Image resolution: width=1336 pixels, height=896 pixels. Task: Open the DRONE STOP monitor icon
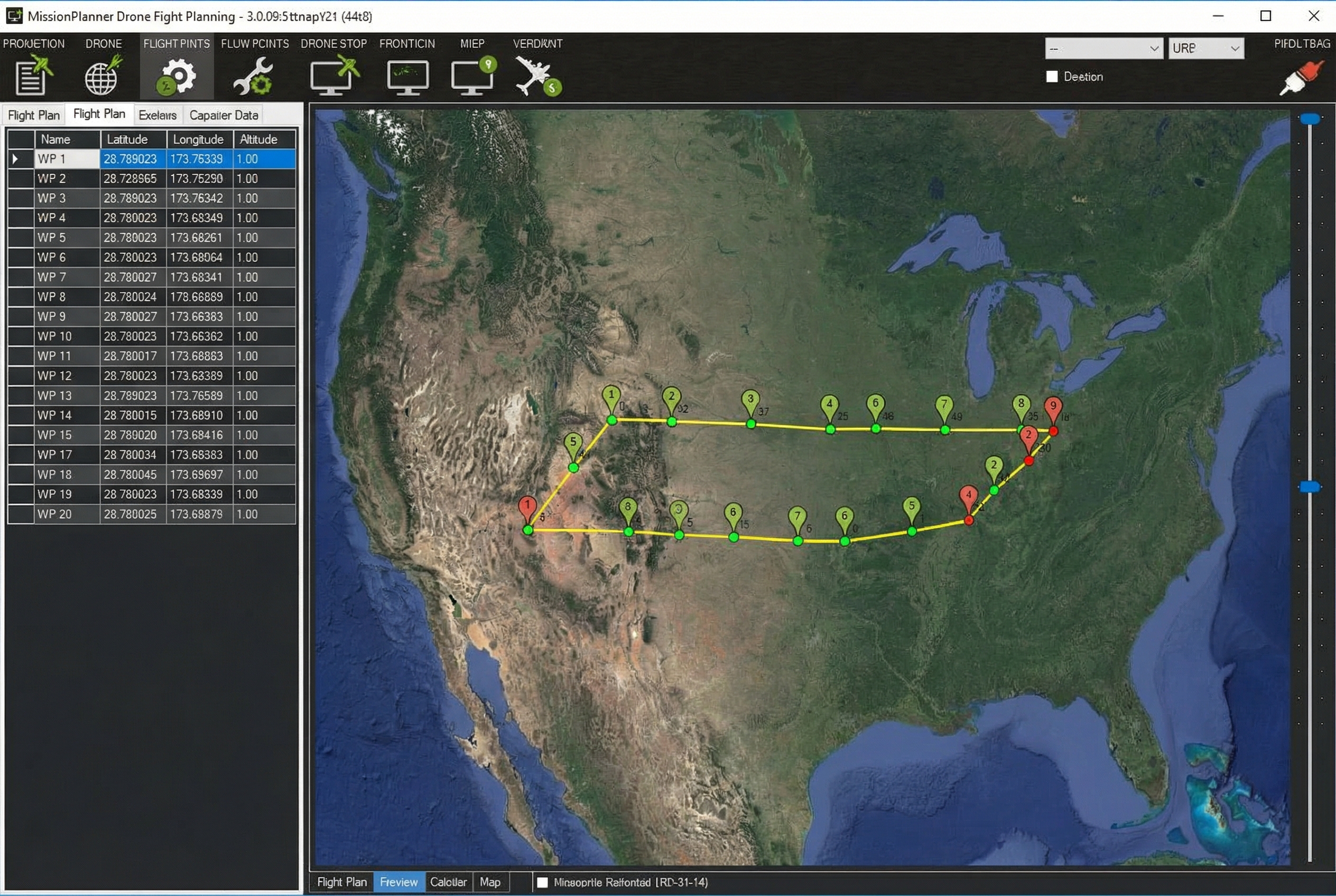(x=334, y=77)
